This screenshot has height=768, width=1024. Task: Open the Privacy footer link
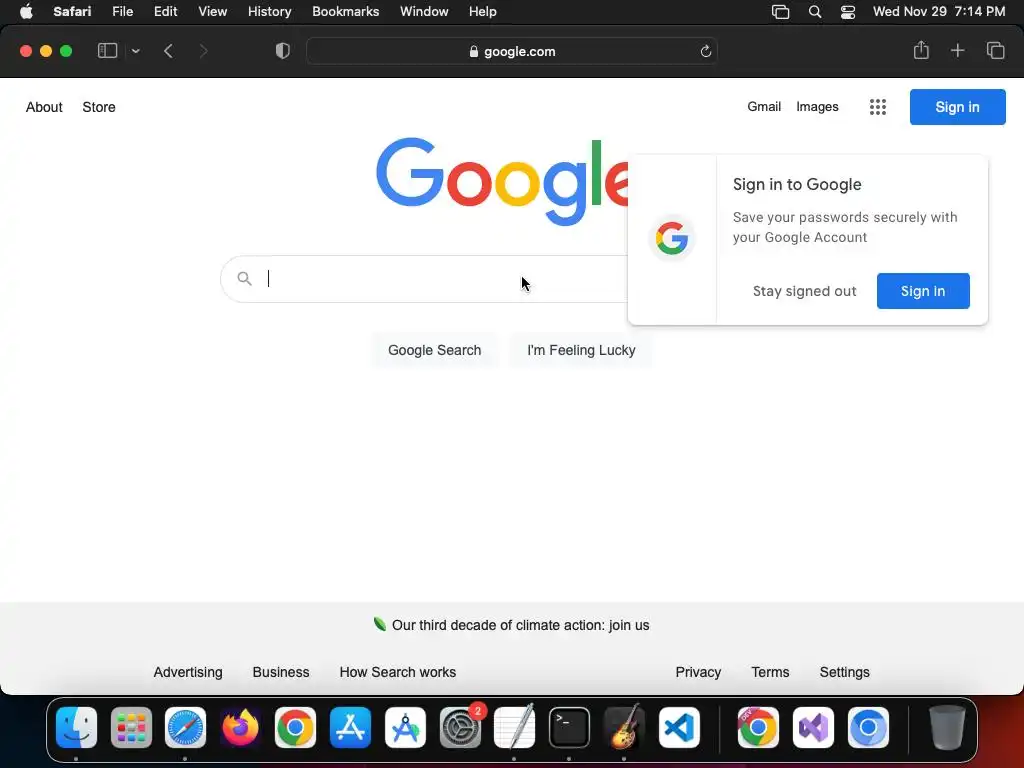pos(698,672)
